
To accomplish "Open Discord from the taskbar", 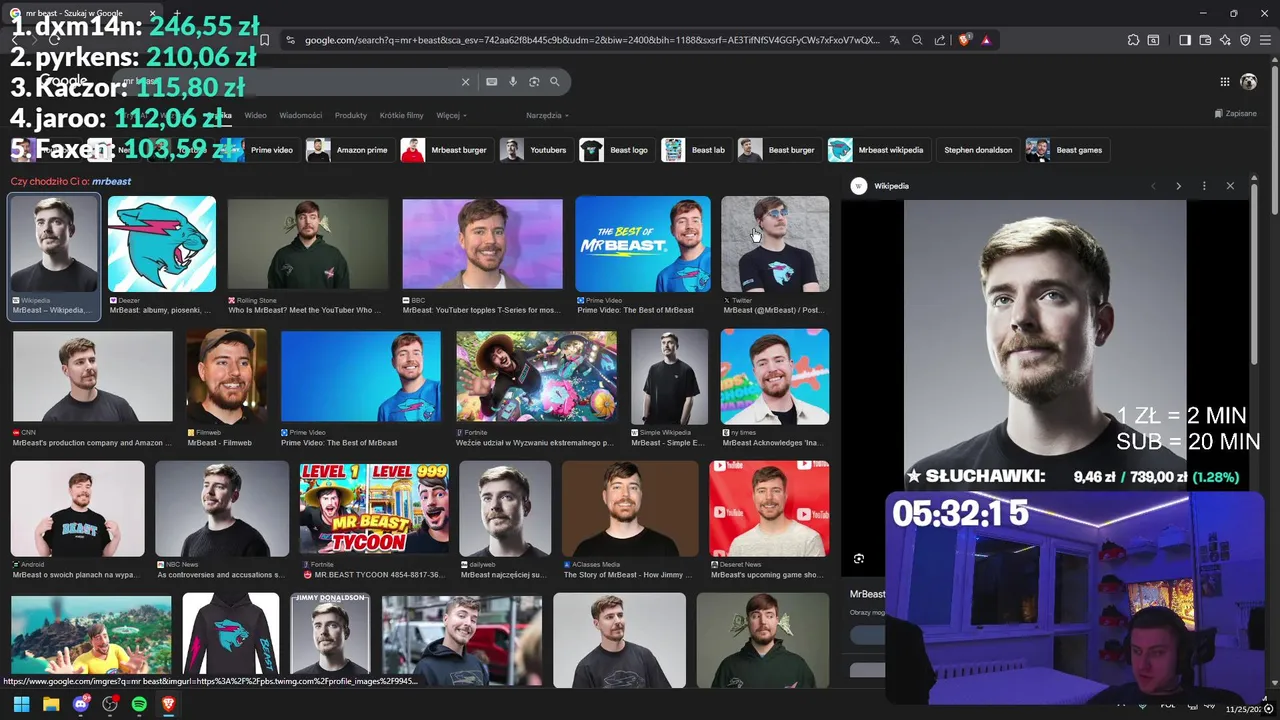I will click(x=81, y=704).
